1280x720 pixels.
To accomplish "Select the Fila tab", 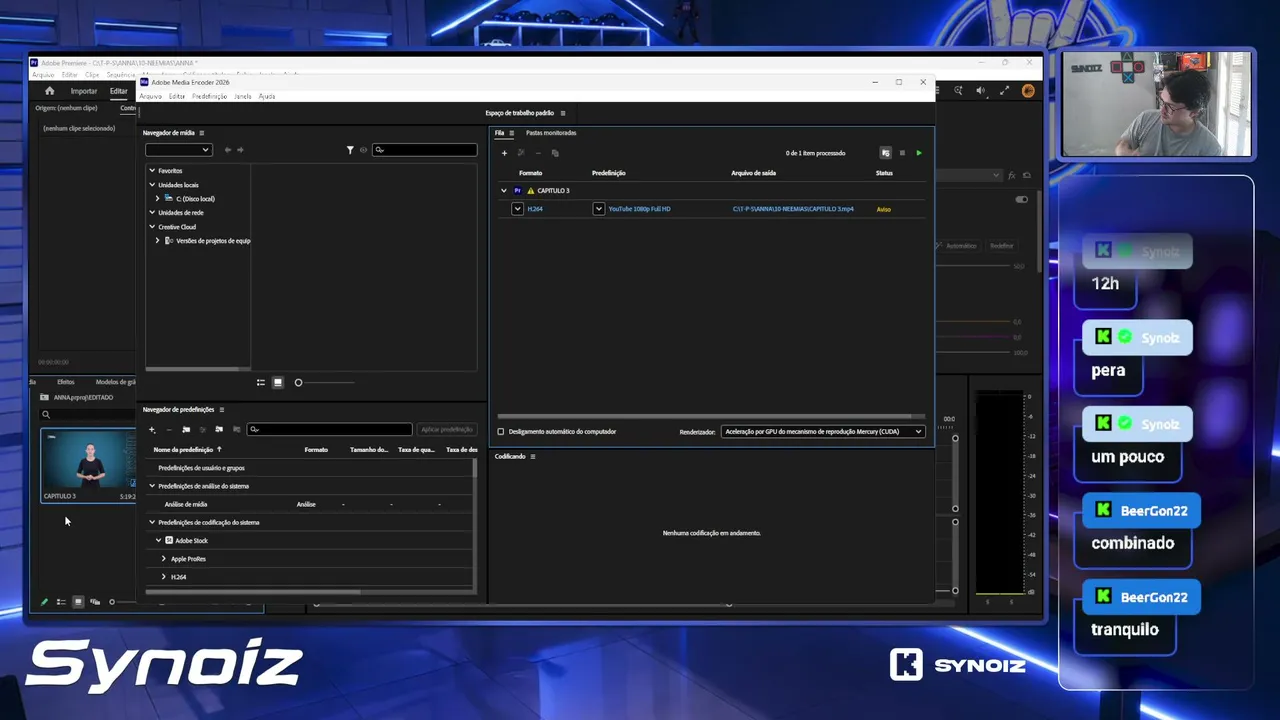I will pyautogui.click(x=500, y=133).
